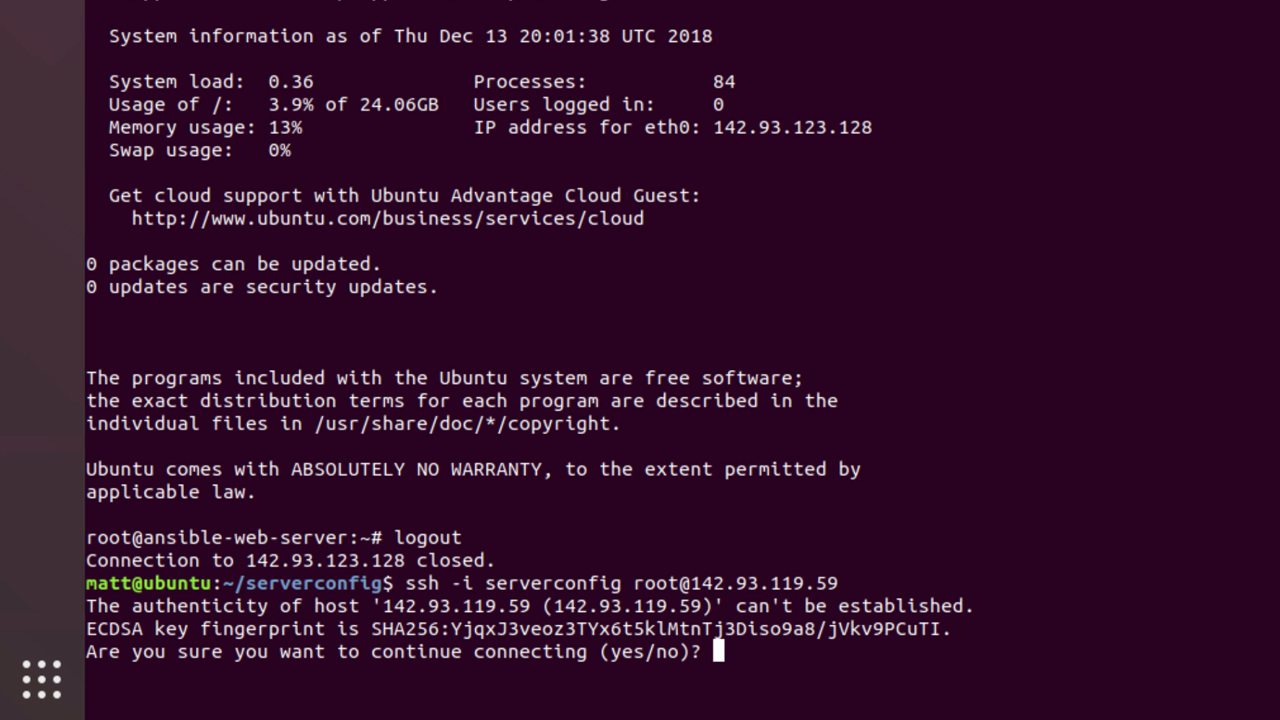Click the green matt@ubuntu prompt

(x=148, y=584)
